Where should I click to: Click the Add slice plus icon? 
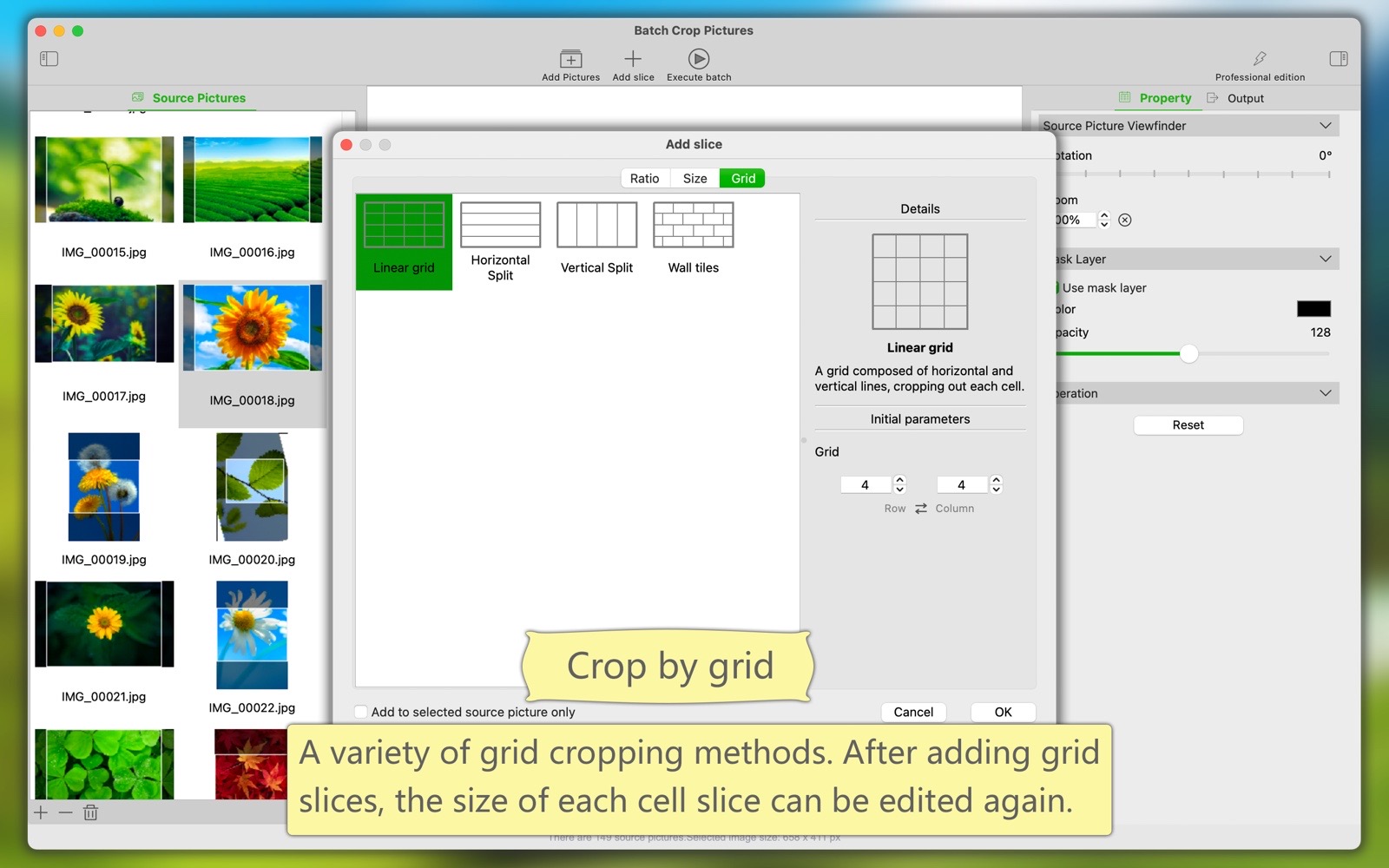[x=633, y=59]
